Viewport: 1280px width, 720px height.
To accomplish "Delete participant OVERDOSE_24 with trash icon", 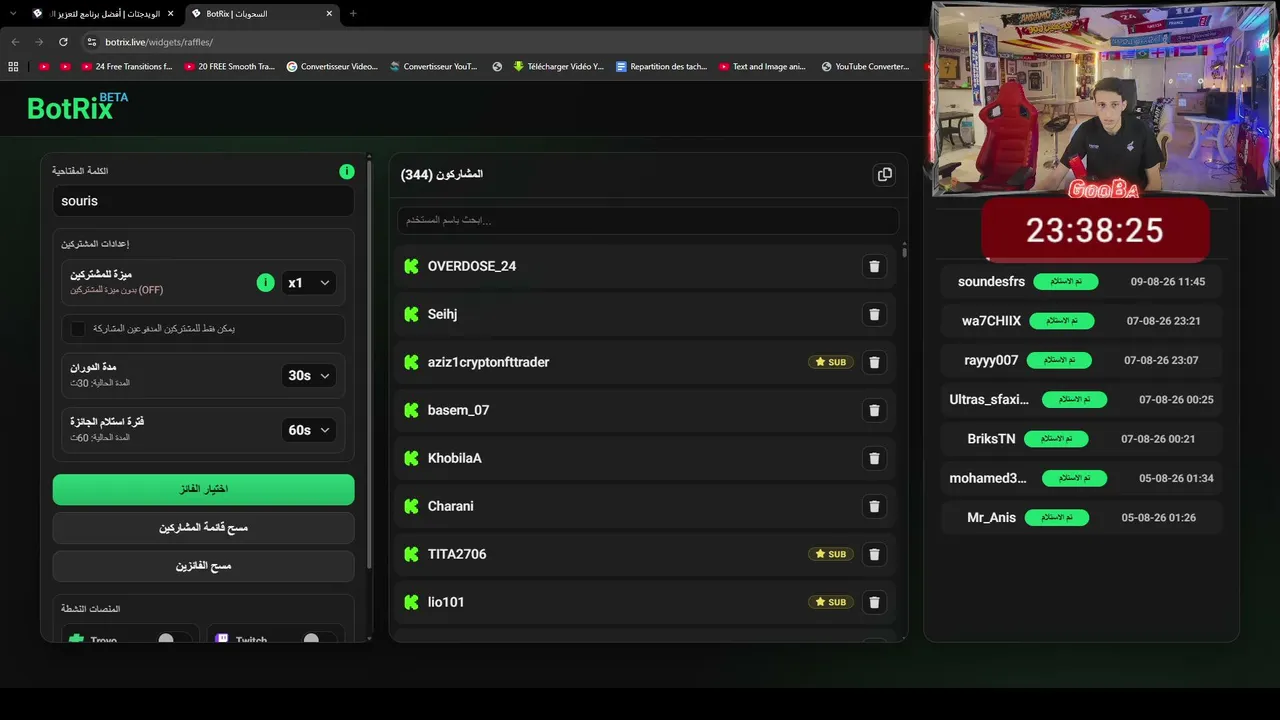I will 874,266.
